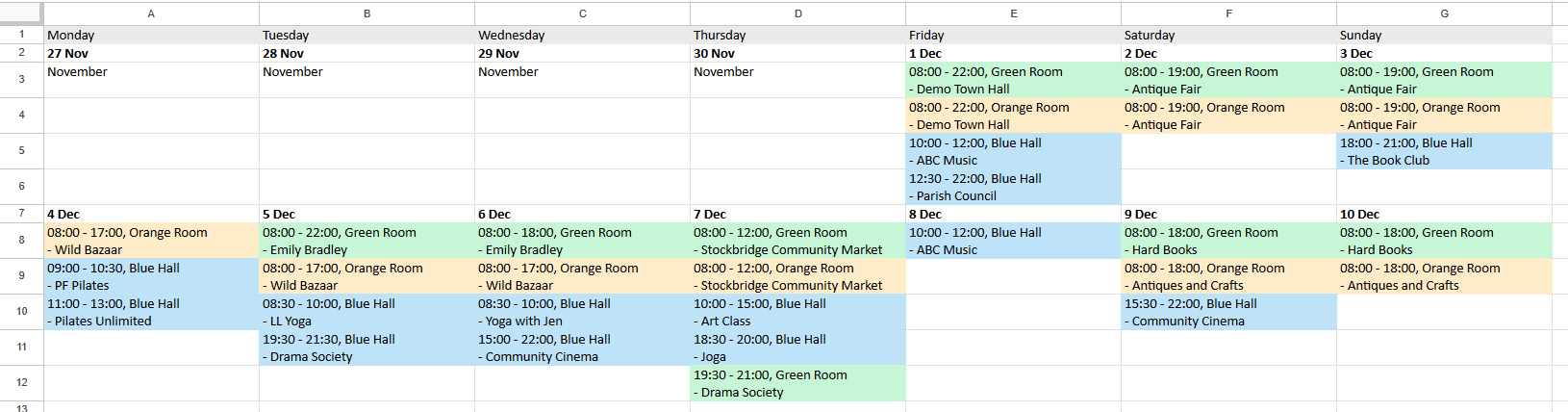Click the 27 Nov date cell
This screenshot has width=1568, height=412.
(151, 54)
